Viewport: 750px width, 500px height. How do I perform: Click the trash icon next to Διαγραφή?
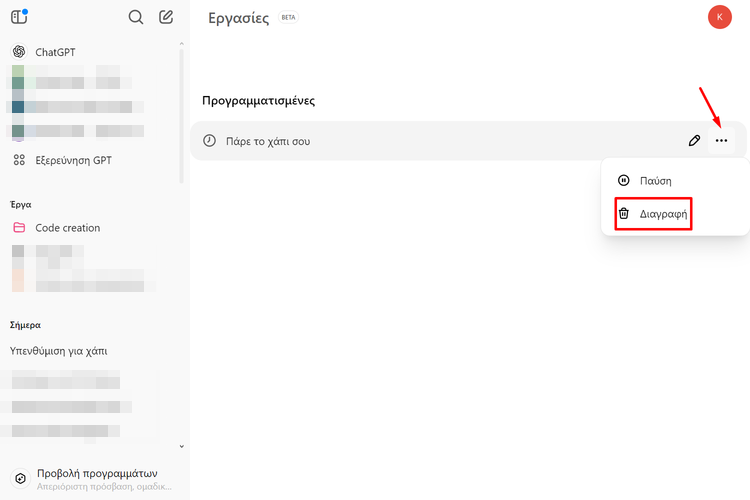pyautogui.click(x=623, y=214)
